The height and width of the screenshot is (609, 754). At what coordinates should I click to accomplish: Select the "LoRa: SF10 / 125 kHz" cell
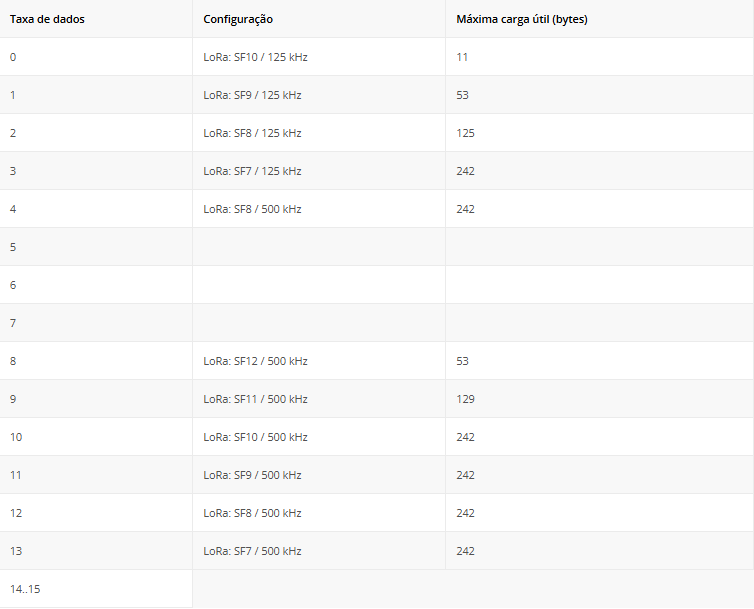[255, 57]
